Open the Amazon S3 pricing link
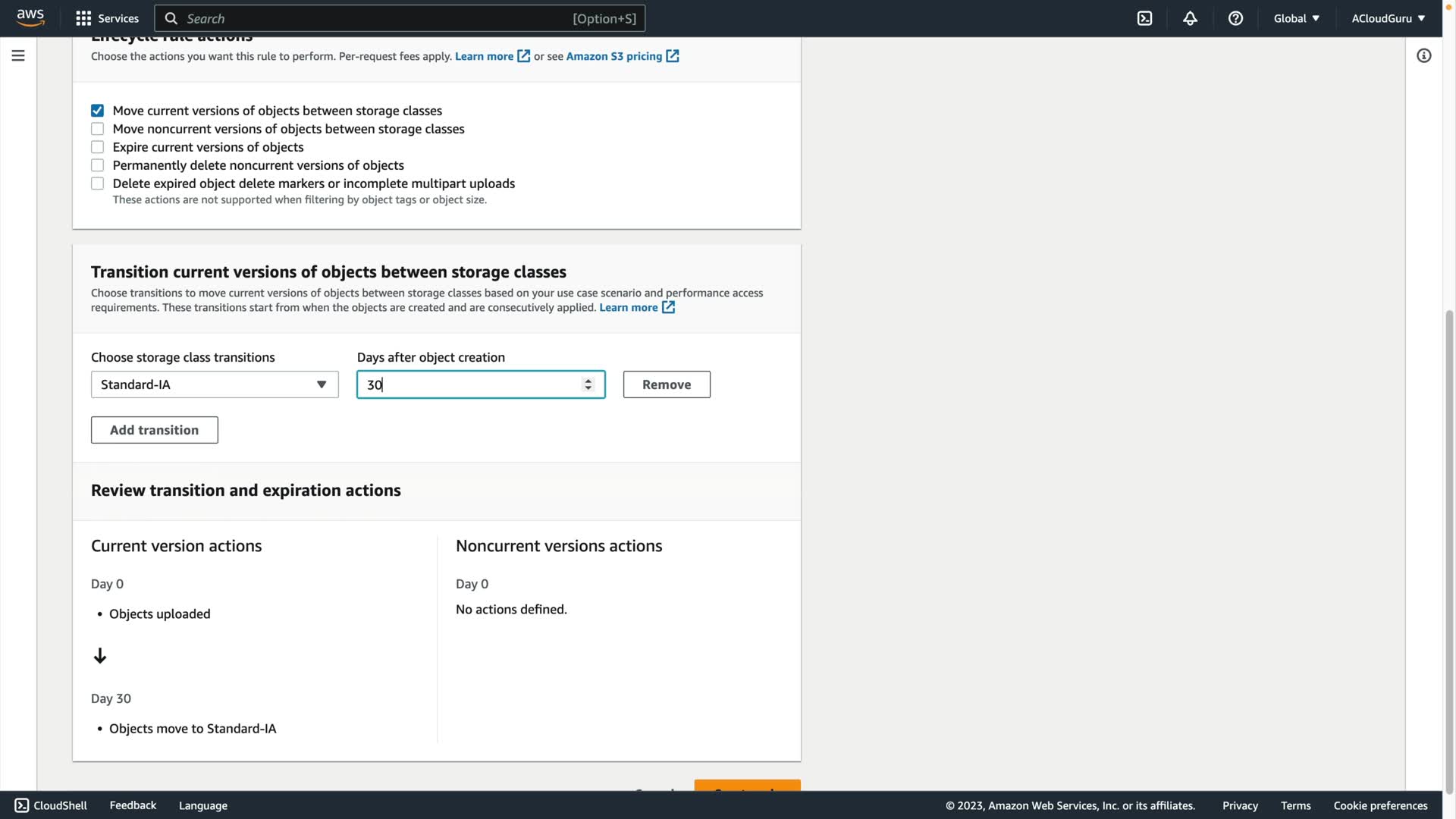The image size is (1456, 819). click(x=613, y=56)
